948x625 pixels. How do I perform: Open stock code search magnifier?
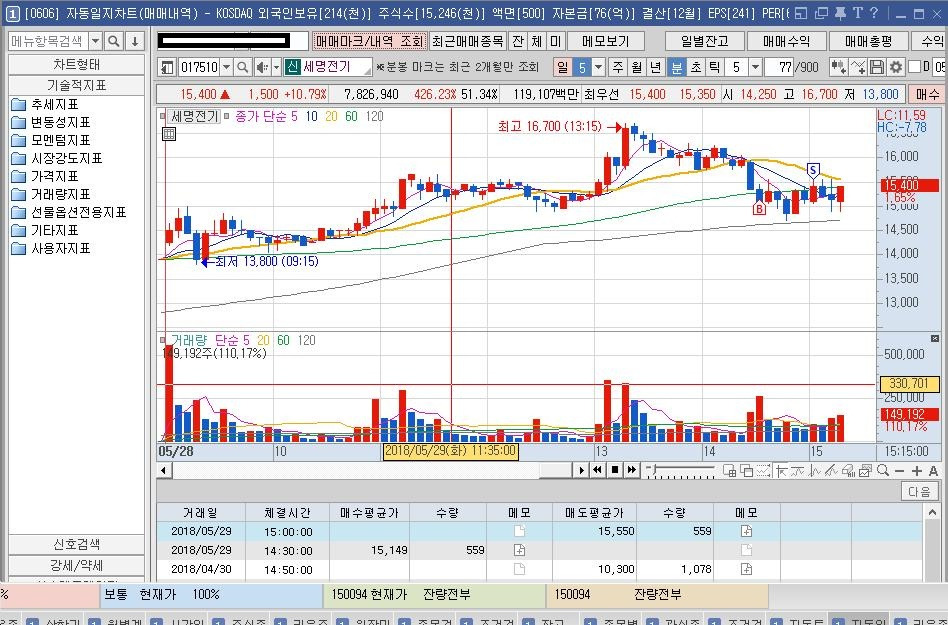pyautogui.click(x=242, y=66)
